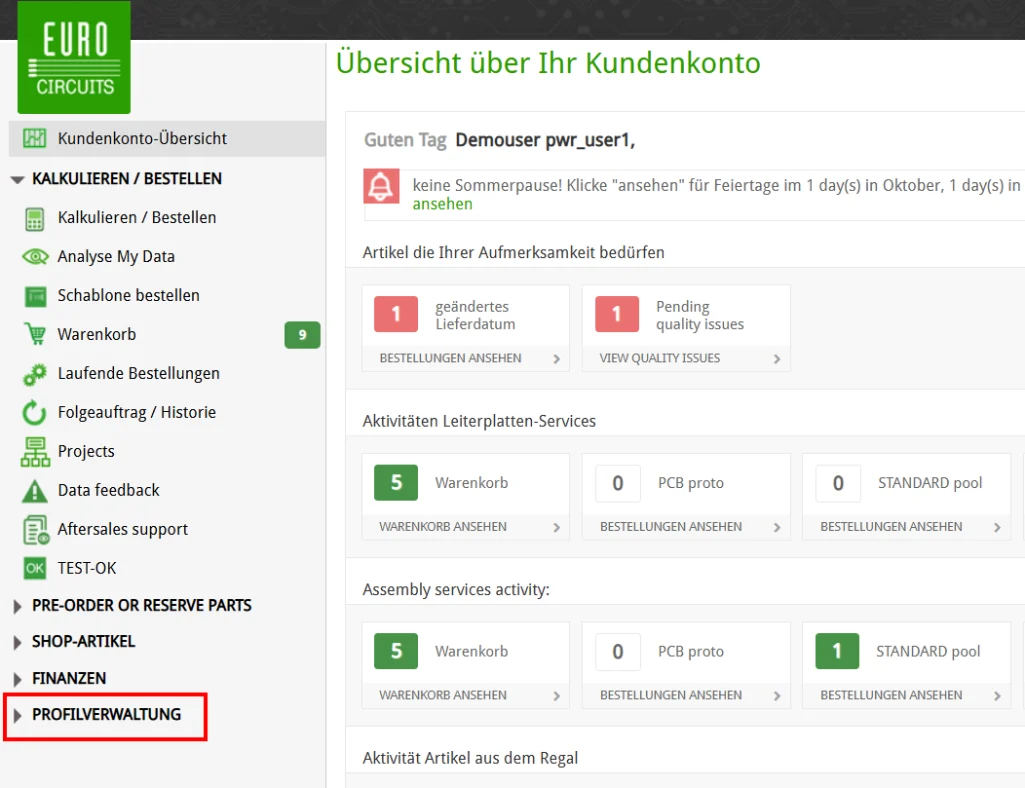Screen dimensions: 1025x788
Task: Click the Schablone bestellen stencil icon
Action: 33,295
